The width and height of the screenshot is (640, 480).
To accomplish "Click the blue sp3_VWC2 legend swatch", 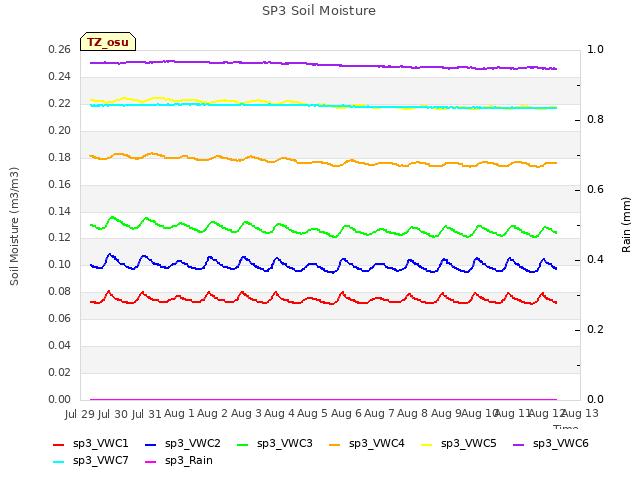I will tap(151, 445).
